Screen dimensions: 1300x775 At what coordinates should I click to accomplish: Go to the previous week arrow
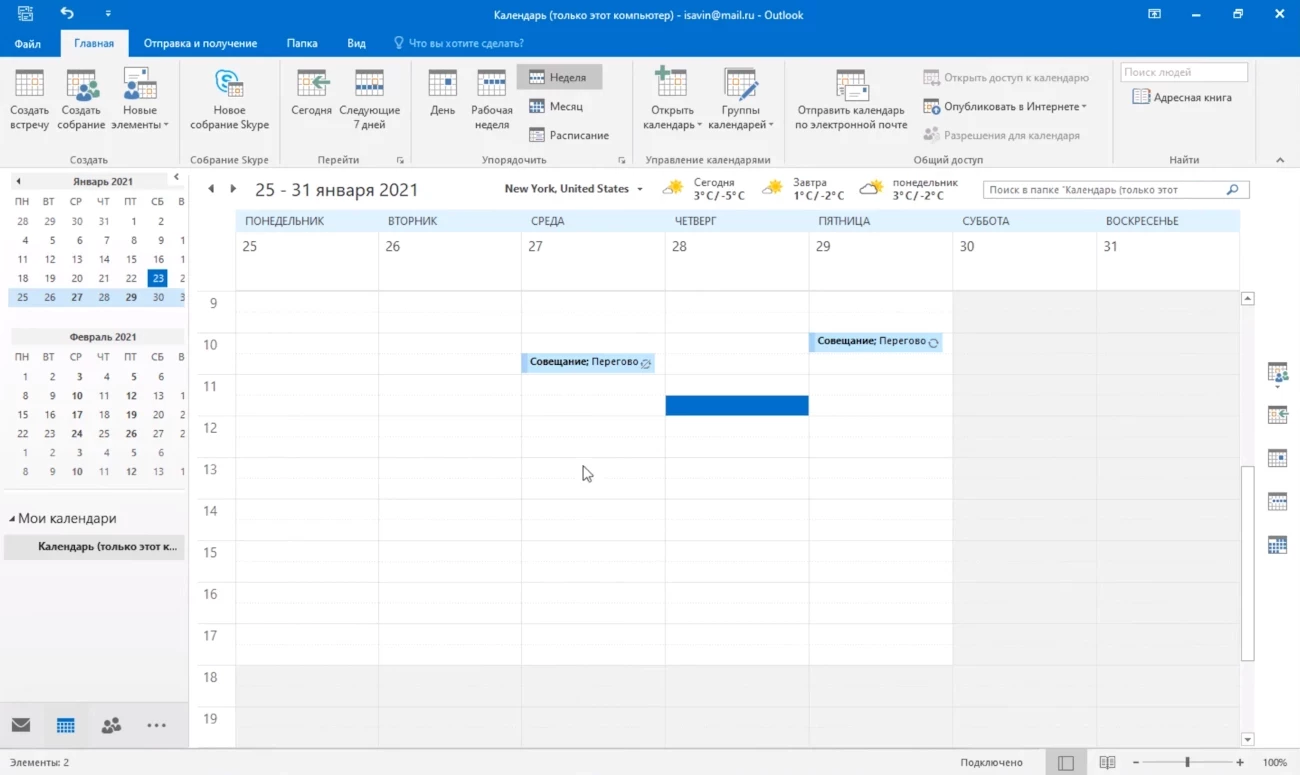(211, 189)
